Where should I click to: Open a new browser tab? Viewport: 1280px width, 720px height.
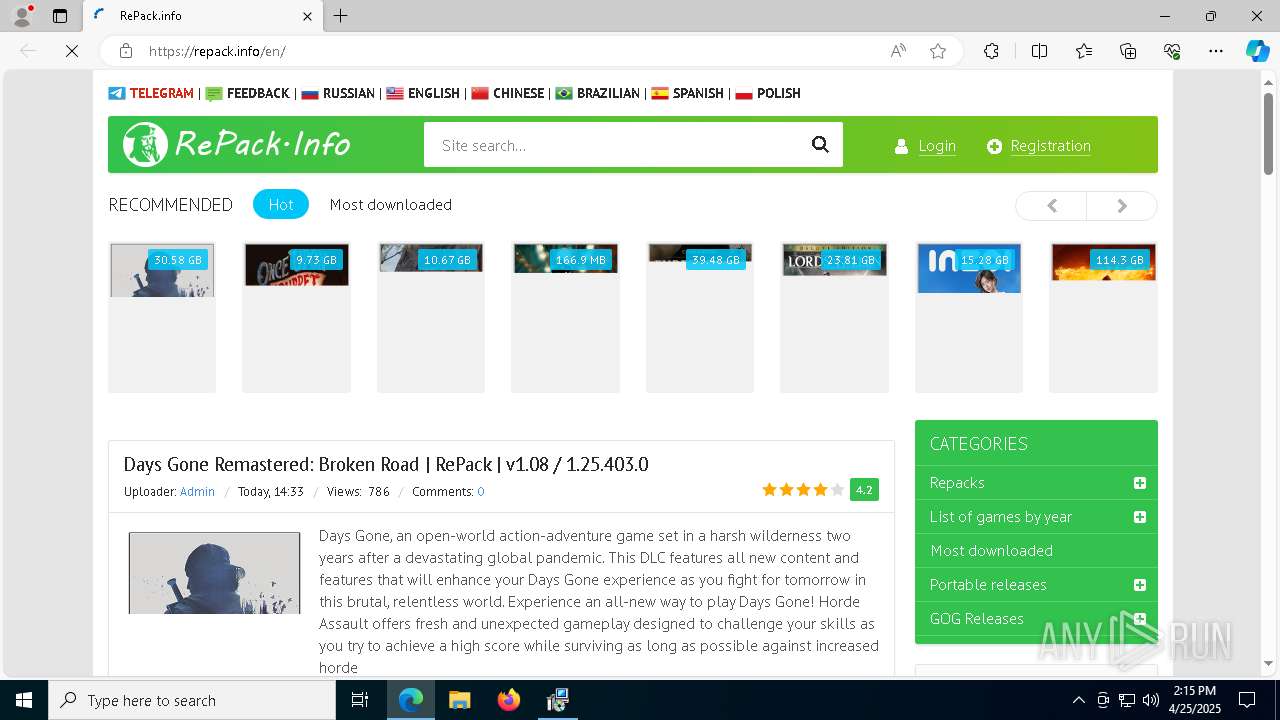click(x=340, y=16)
